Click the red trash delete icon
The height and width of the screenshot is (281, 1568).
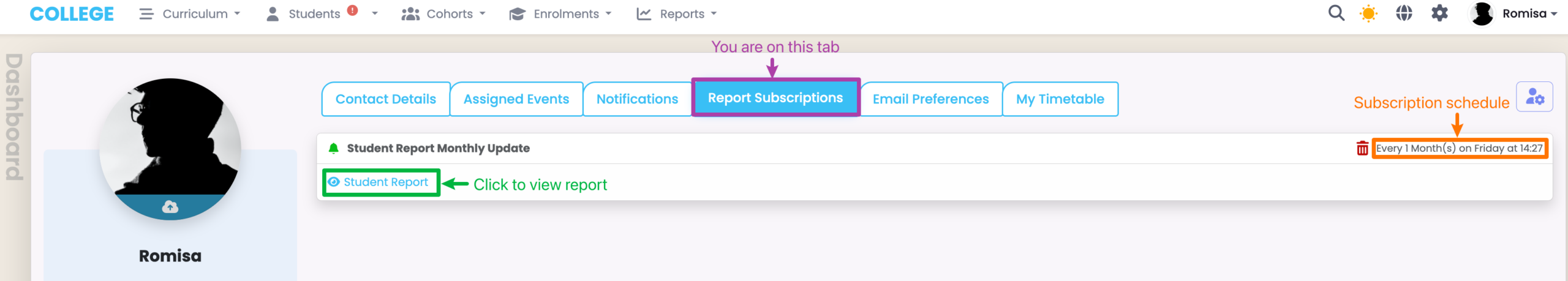(1362, 149)
